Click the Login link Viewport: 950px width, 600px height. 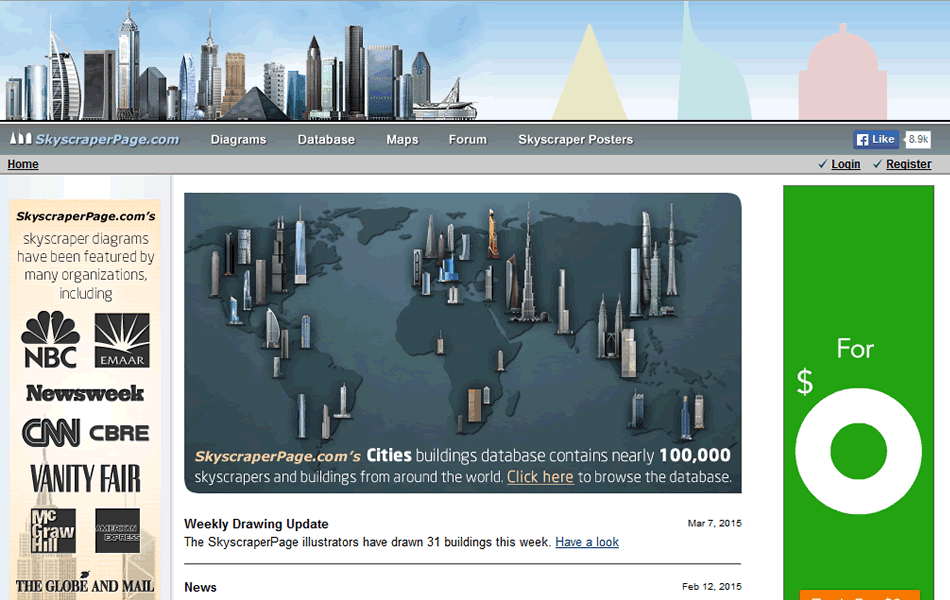846,164
